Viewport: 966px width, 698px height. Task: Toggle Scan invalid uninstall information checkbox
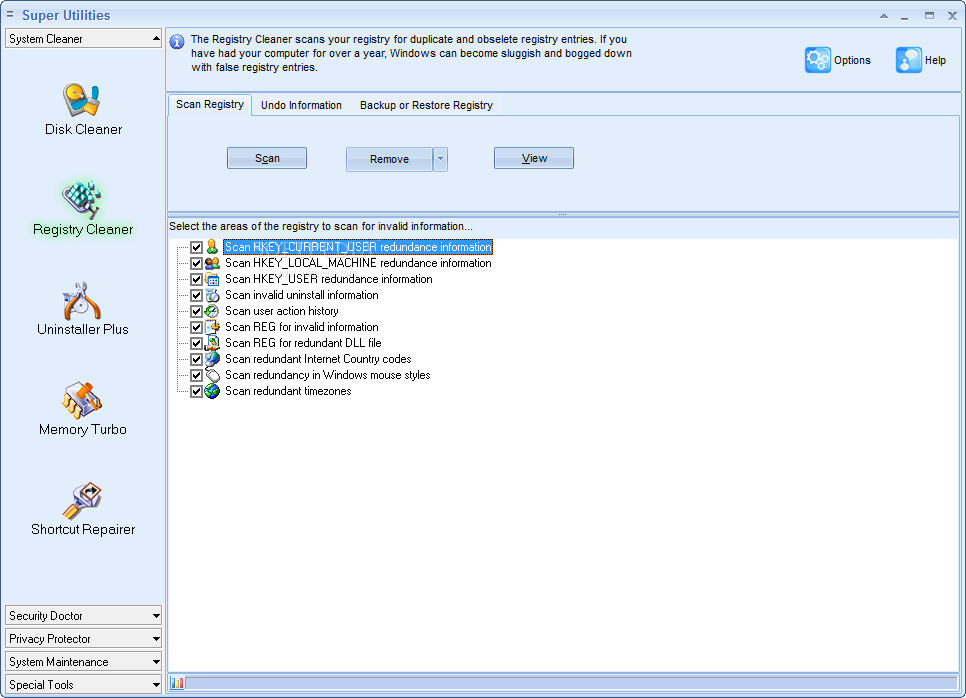pyautogui.click(x=196, y=295)
